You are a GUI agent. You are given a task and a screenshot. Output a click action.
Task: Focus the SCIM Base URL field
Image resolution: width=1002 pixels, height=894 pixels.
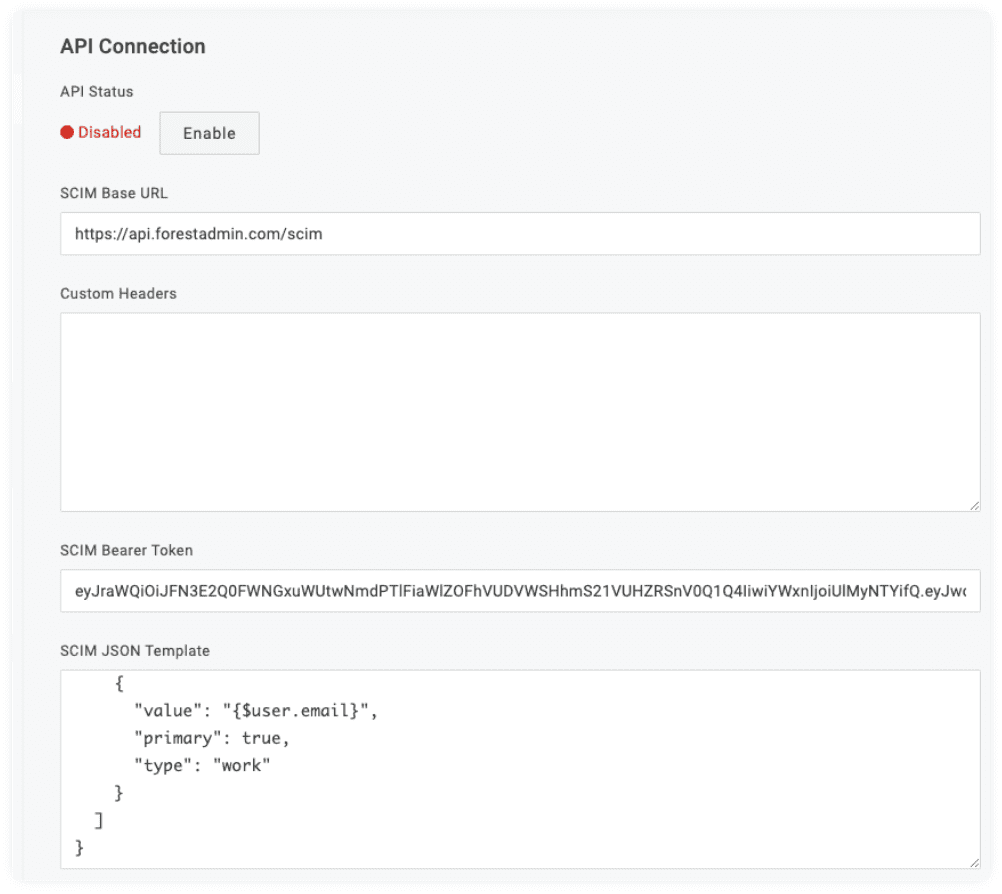pos(519,234)
